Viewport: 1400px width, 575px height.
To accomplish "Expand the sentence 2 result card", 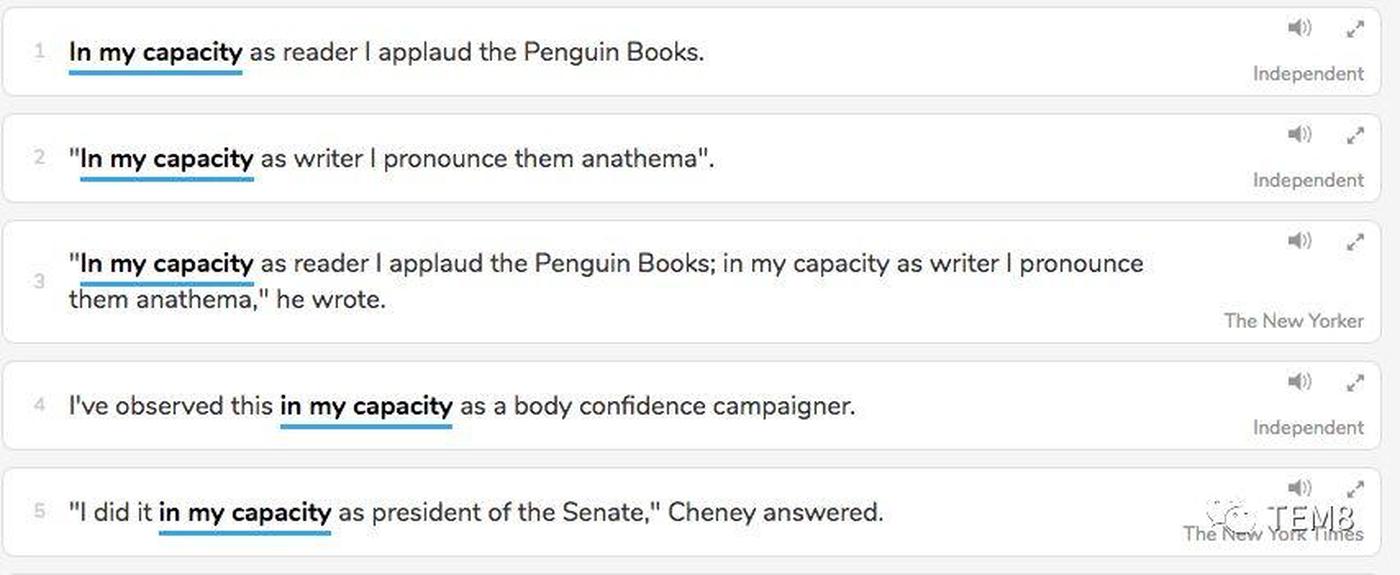I will [1355, 135].
